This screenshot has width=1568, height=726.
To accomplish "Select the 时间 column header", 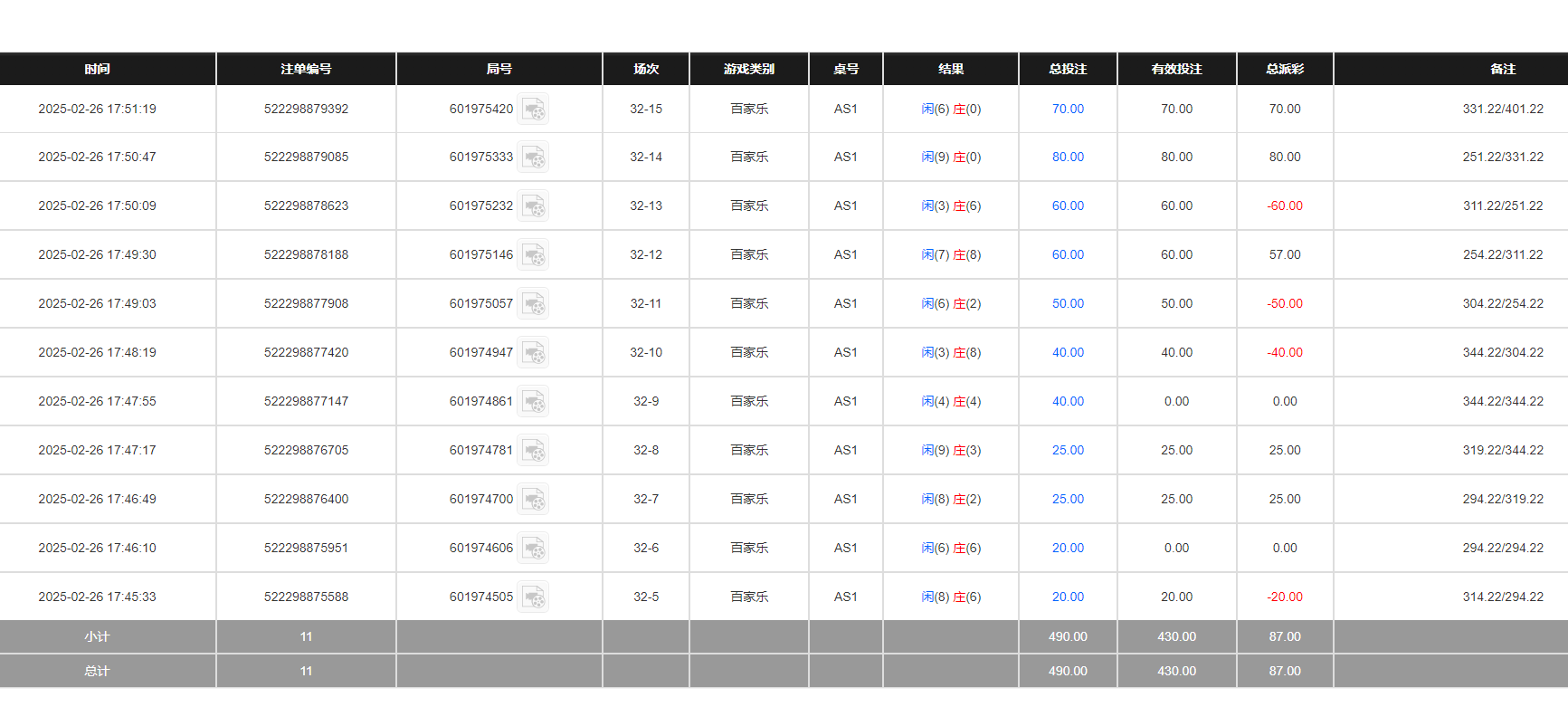I will [x=97, y=69].
